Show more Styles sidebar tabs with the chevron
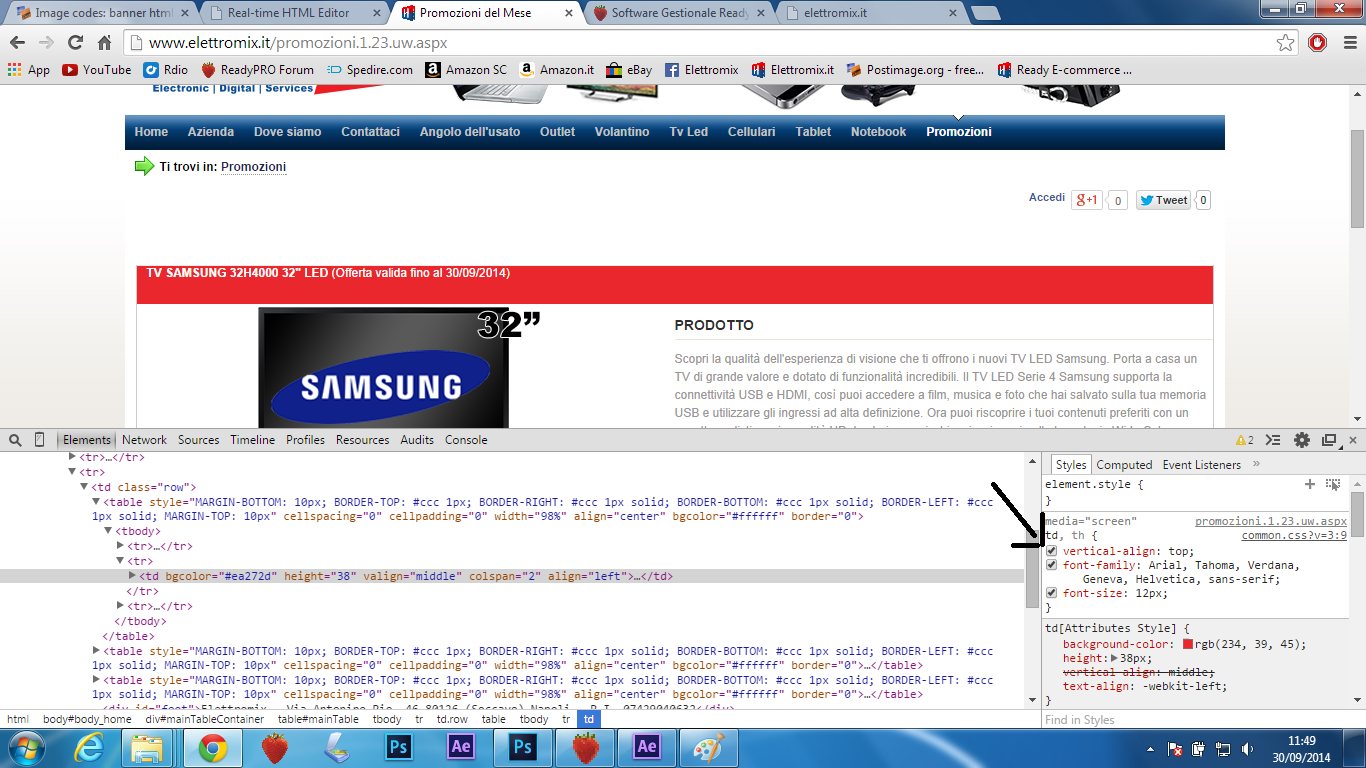This screenshot has height=768, width=1366. [x=1256, y=464]
